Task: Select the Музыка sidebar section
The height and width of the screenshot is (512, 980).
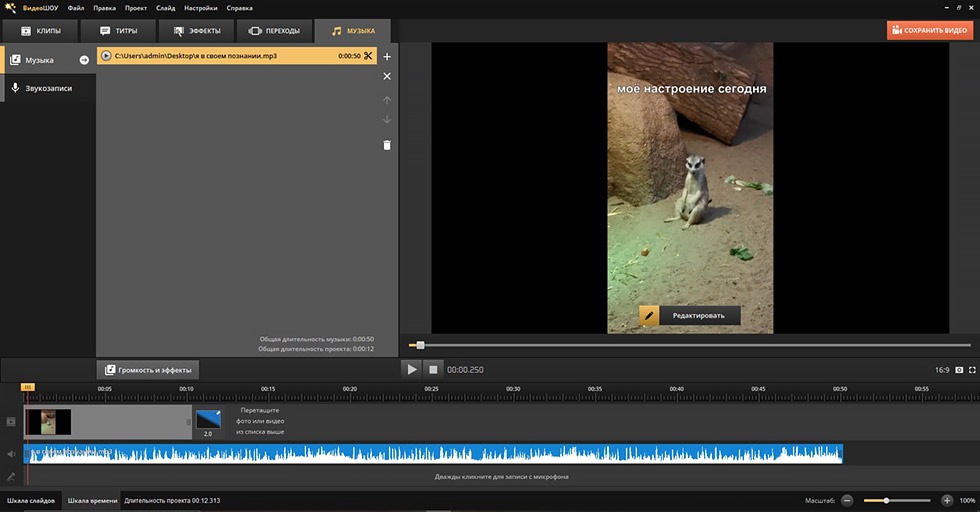Action: [49, 60]
